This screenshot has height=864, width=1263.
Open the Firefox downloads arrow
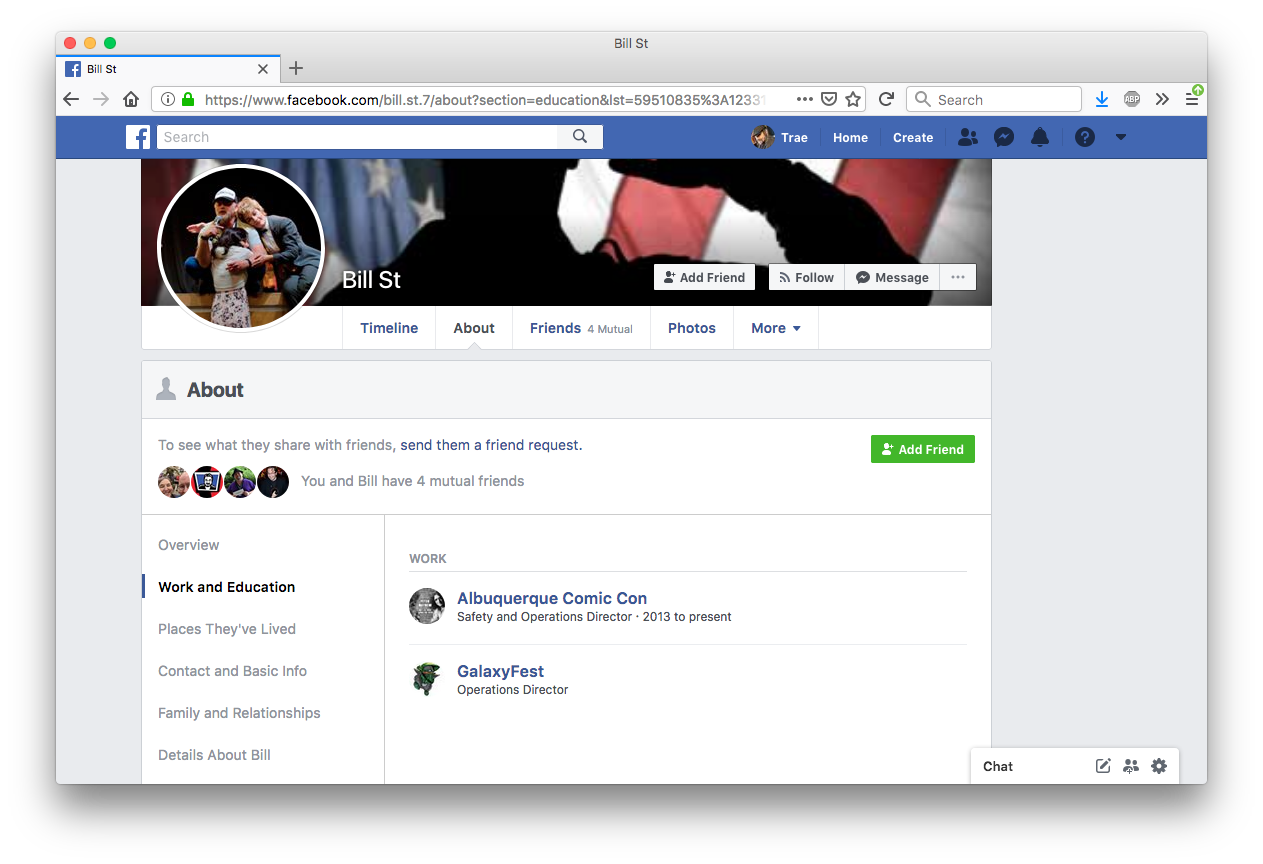click(x=1101, y=99)
